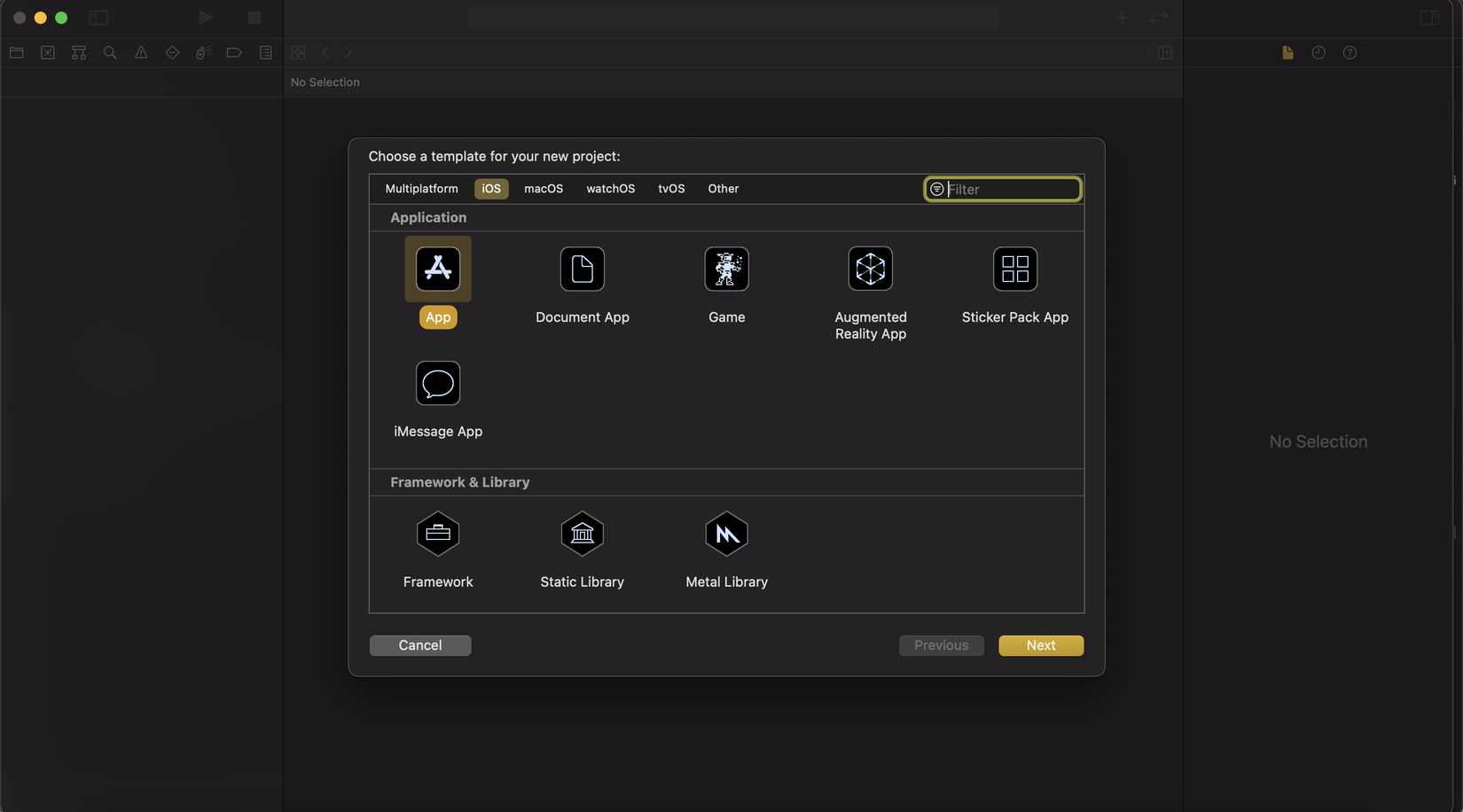Go back in editor history
Image resolution: width=1463 pixels, height=812 pixels.
325,53
